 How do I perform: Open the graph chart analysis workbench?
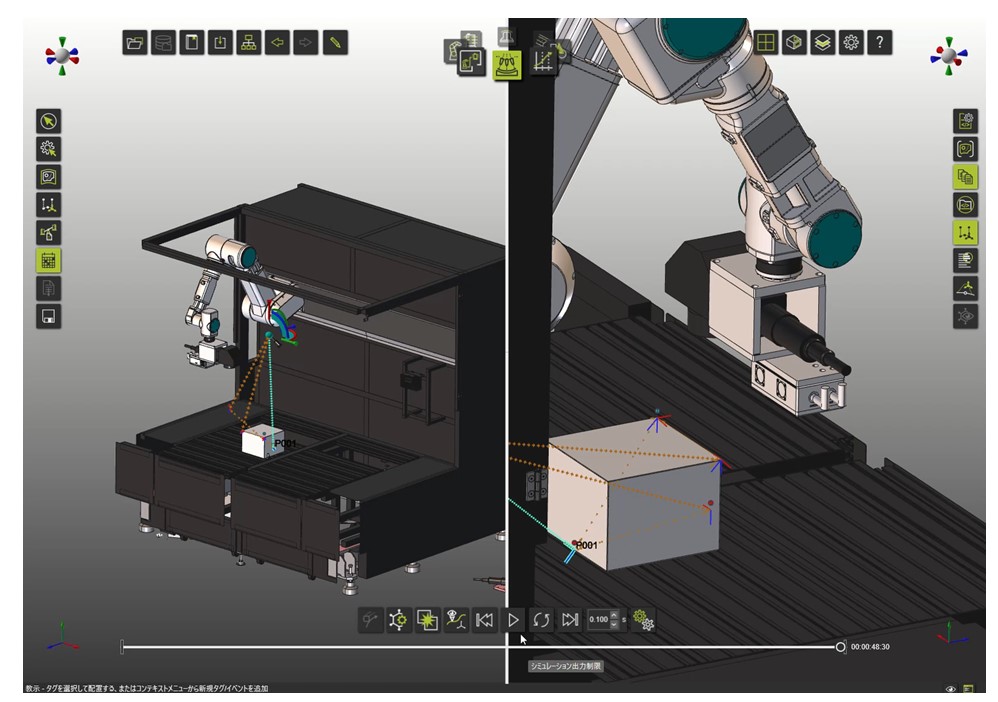pos(543,62)
